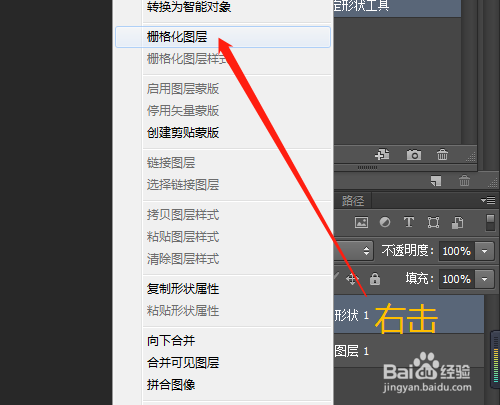Viewport: 500px width, 405px height.
Task: Choose 栅格化图层 from the context menu
Action: [x=223, y=37]
